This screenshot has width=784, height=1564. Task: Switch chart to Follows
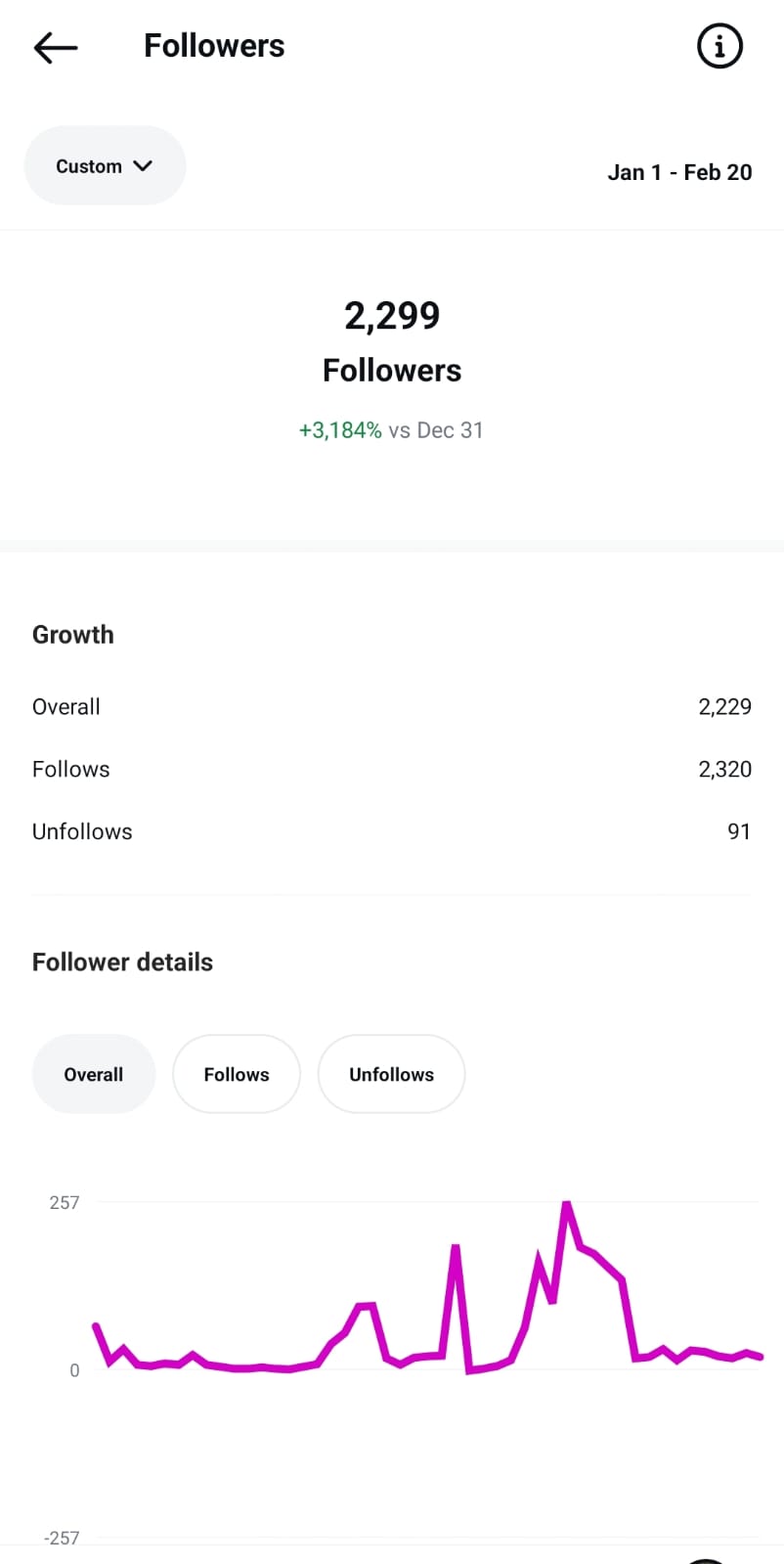[237, 1074]
